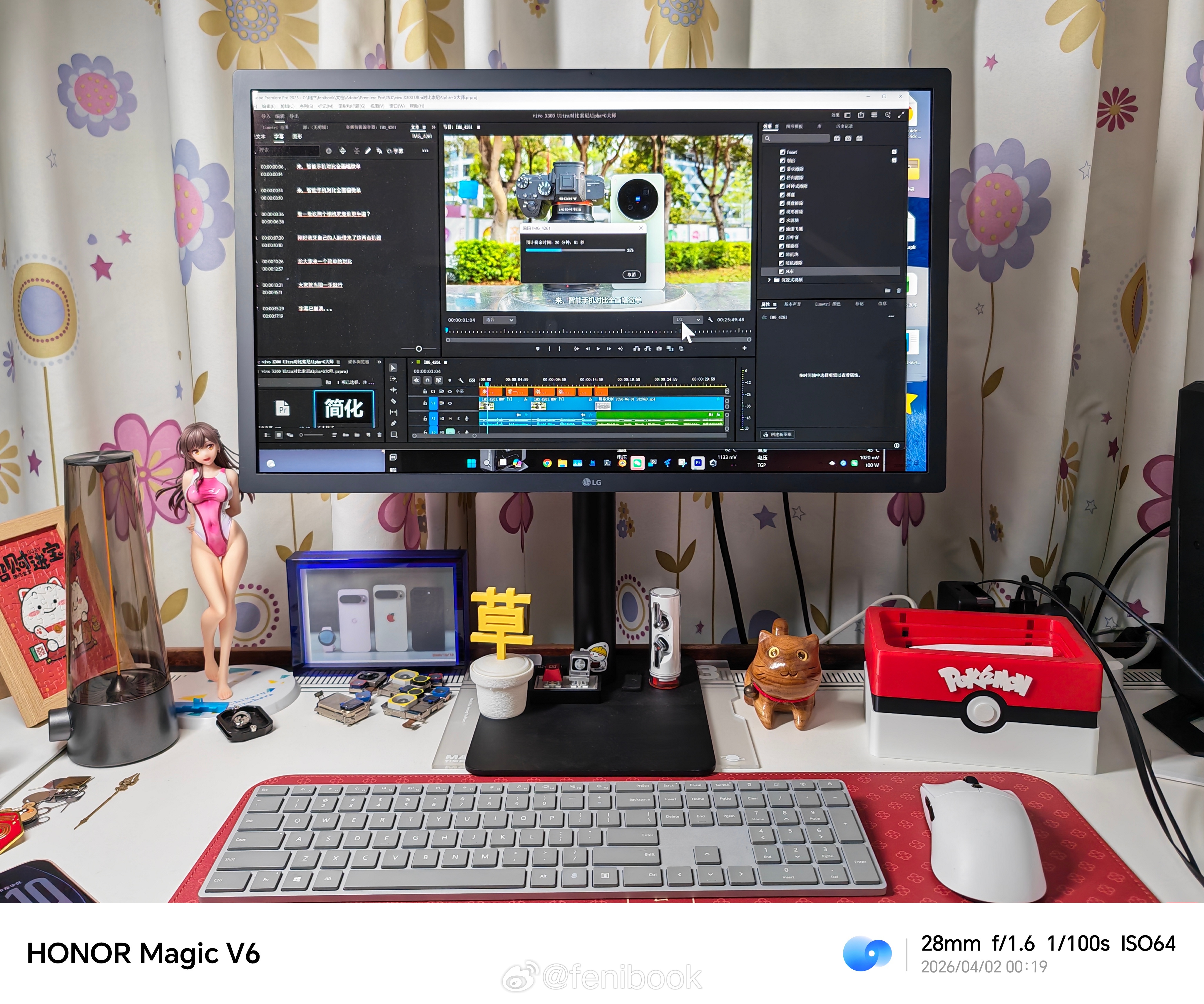
Task: Select the Razor tool in the timeline toolbar
Action: (393, 401)
